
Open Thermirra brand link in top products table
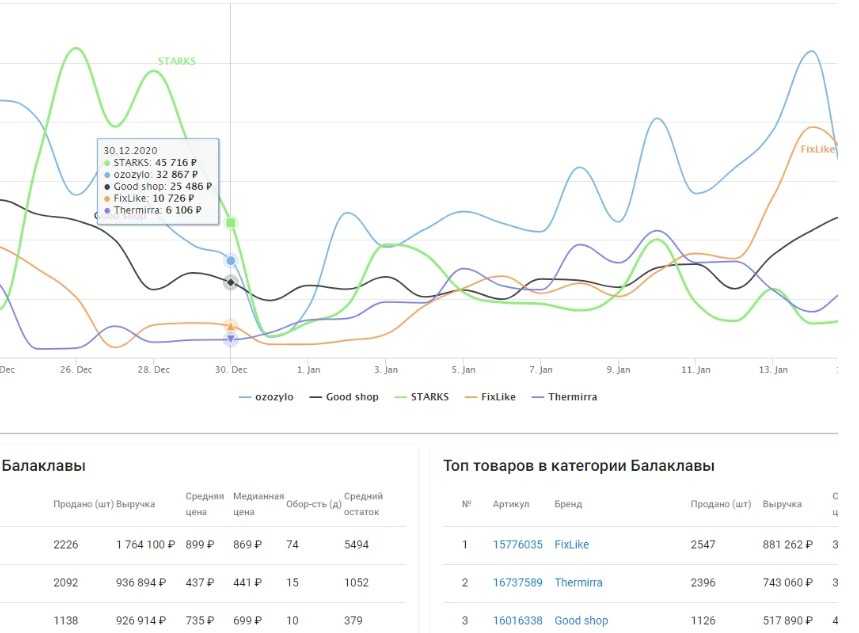click(x=578, y=583)
